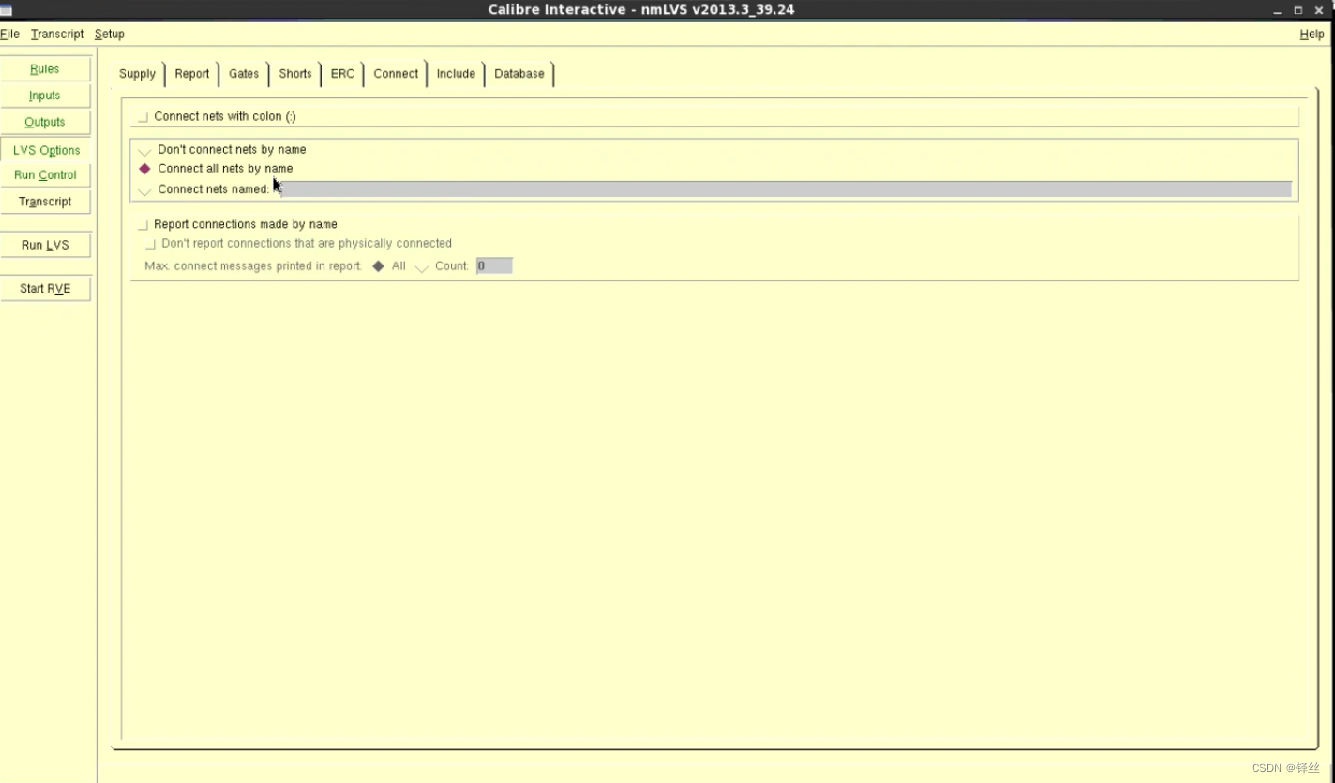Open the Transcript menu
Viewport: 1335px width, 783px height.
[x=57, y=34]
